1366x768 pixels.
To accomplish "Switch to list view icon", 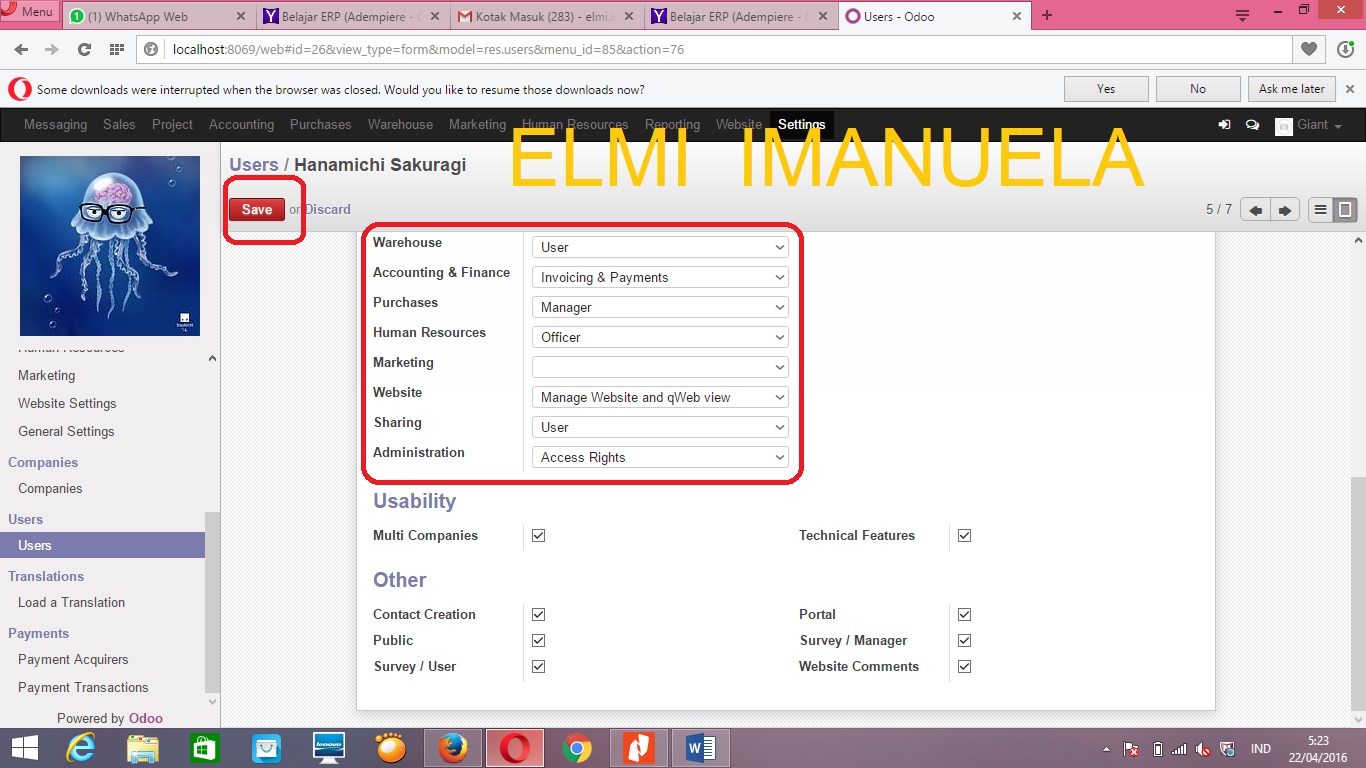I will (1320, 210).
